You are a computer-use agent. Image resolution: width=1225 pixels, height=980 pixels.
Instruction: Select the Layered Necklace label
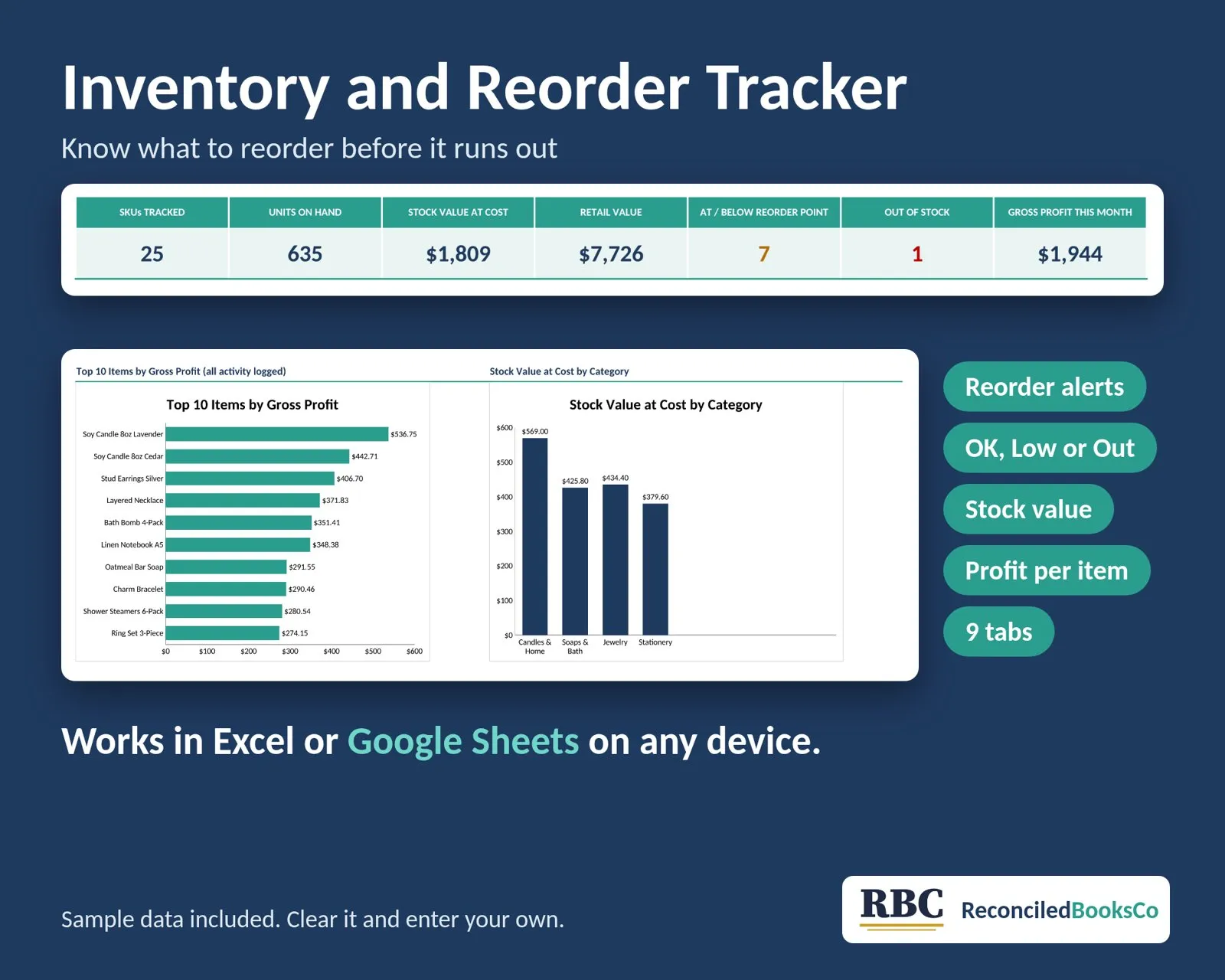(x=135, y=501)
